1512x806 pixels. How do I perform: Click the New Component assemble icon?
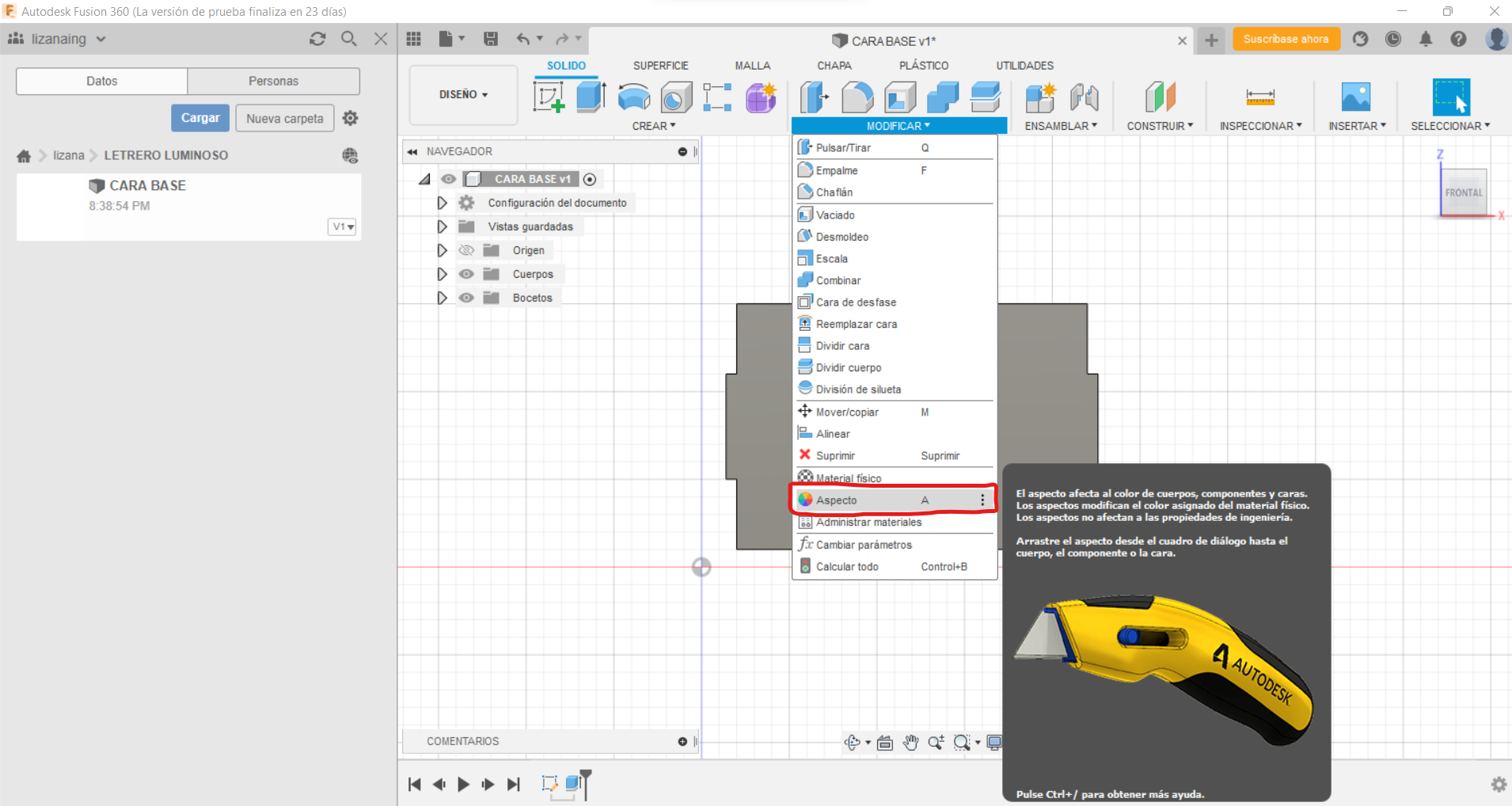1041,97
